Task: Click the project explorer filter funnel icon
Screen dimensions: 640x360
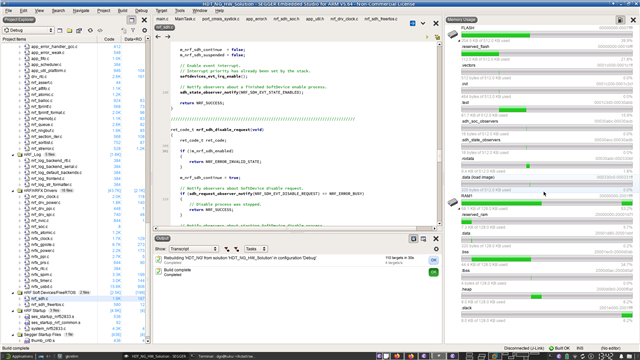Action: click(133, 30)
